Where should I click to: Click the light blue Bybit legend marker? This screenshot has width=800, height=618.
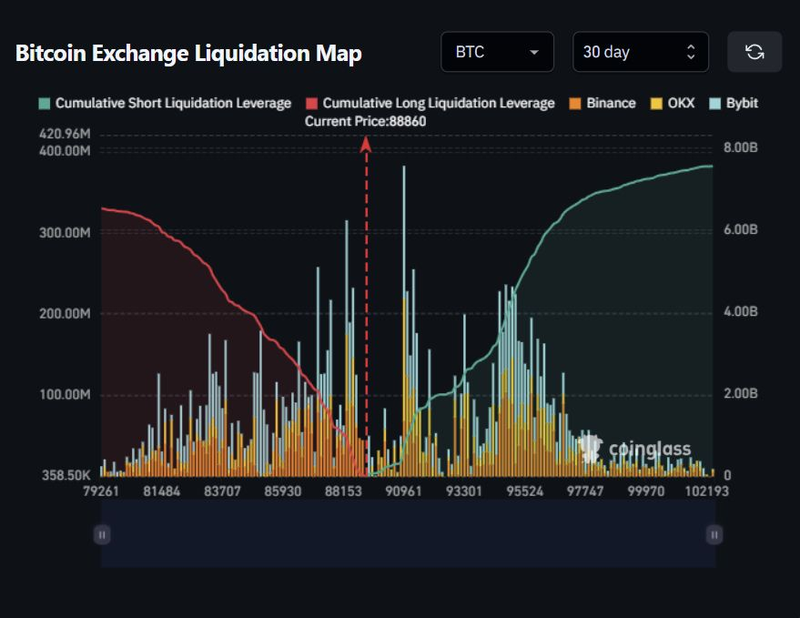714,103
